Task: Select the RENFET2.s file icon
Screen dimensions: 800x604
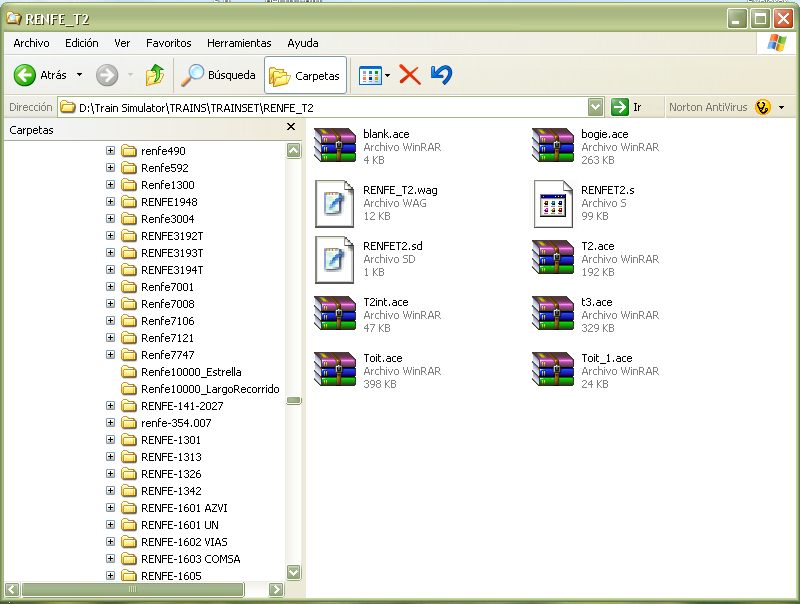Action: point(552,202)
